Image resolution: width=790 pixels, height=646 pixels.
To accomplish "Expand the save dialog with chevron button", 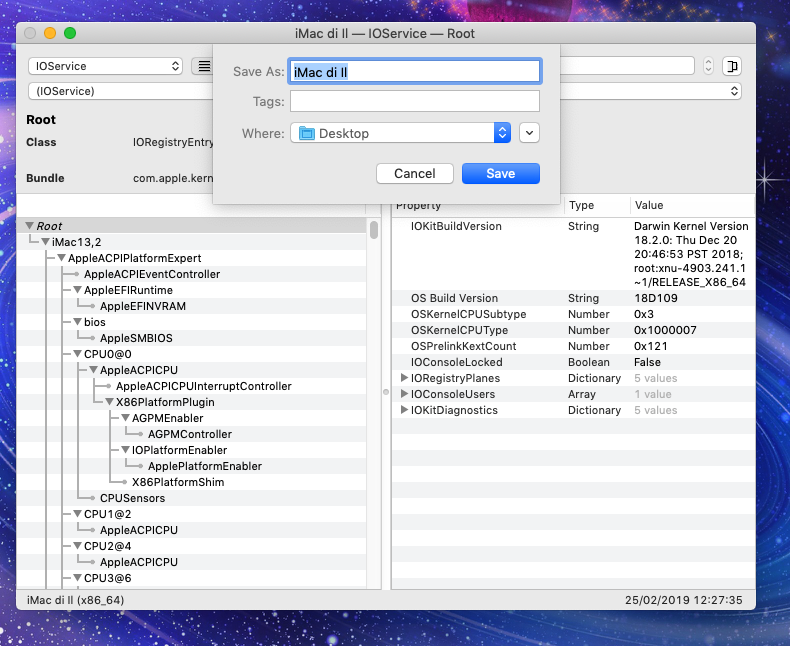I will [529, 133].
